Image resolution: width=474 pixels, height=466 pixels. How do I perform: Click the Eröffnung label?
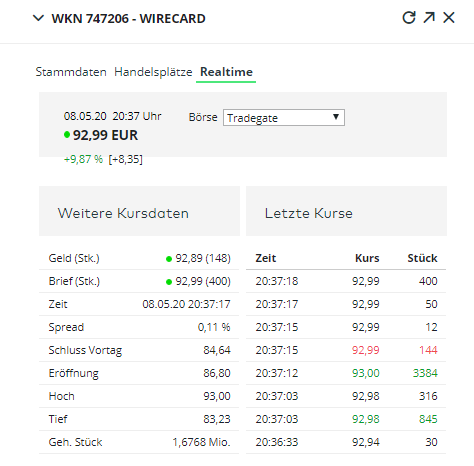click(73, 373)
